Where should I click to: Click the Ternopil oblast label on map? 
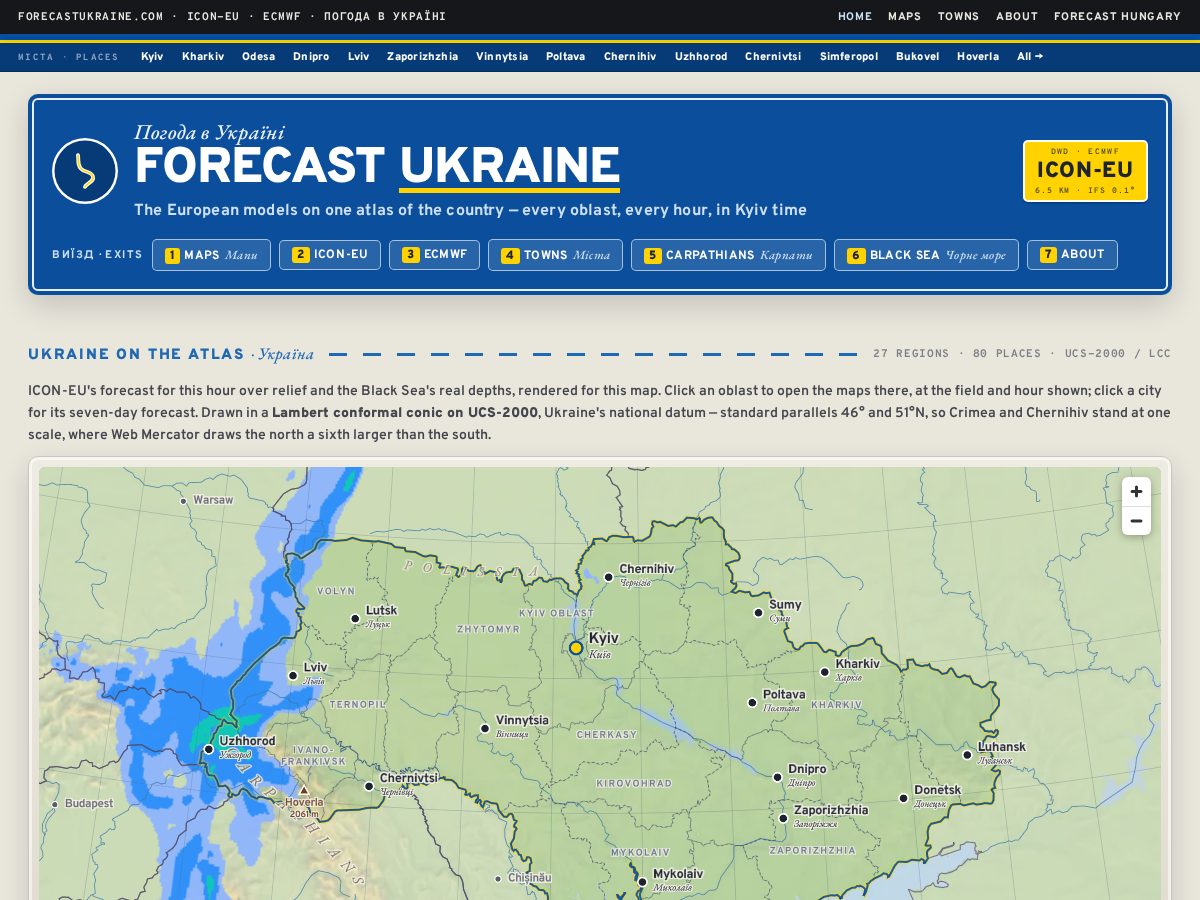[357, 704]
